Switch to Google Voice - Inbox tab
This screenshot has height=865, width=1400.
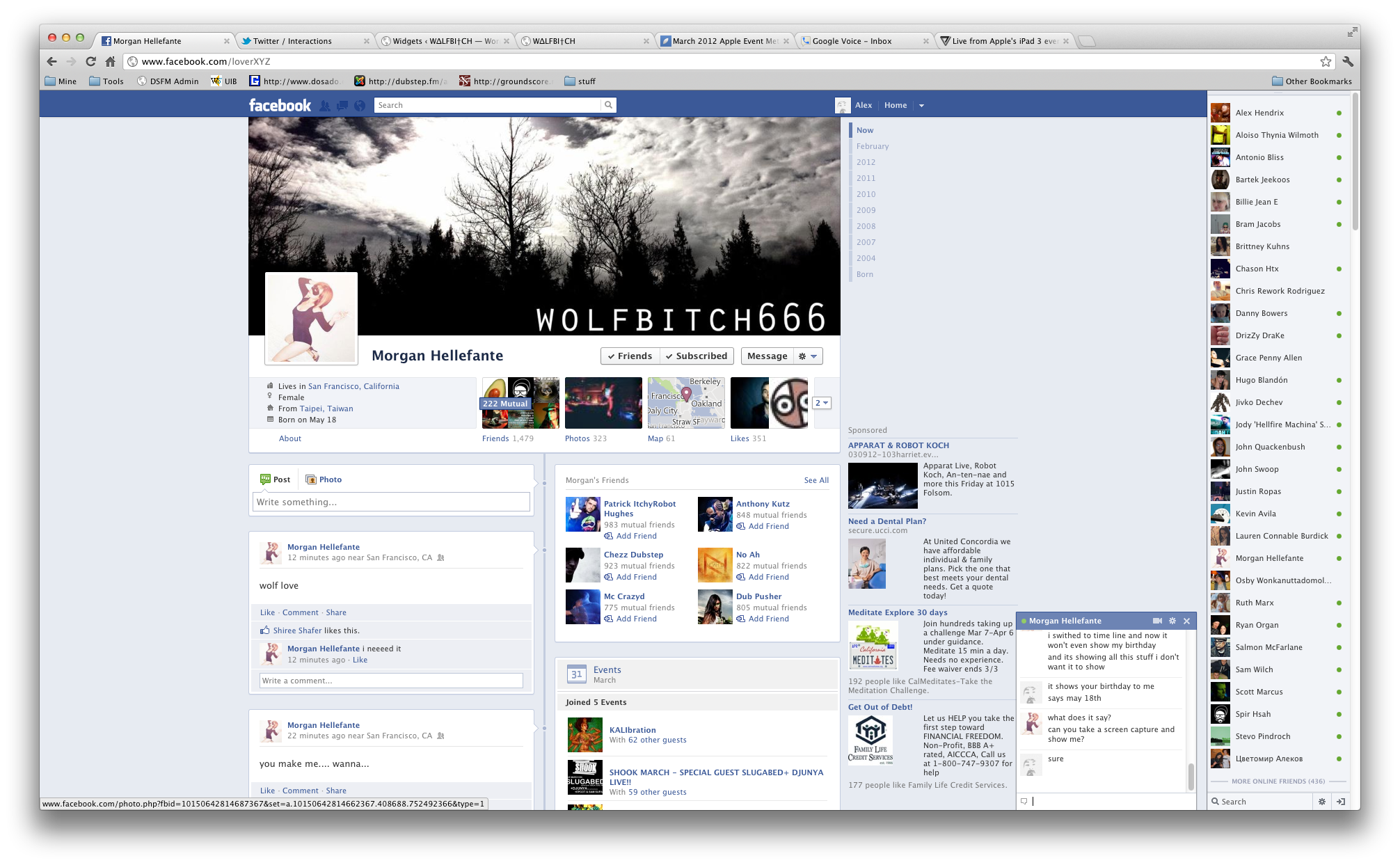[864, 41]
